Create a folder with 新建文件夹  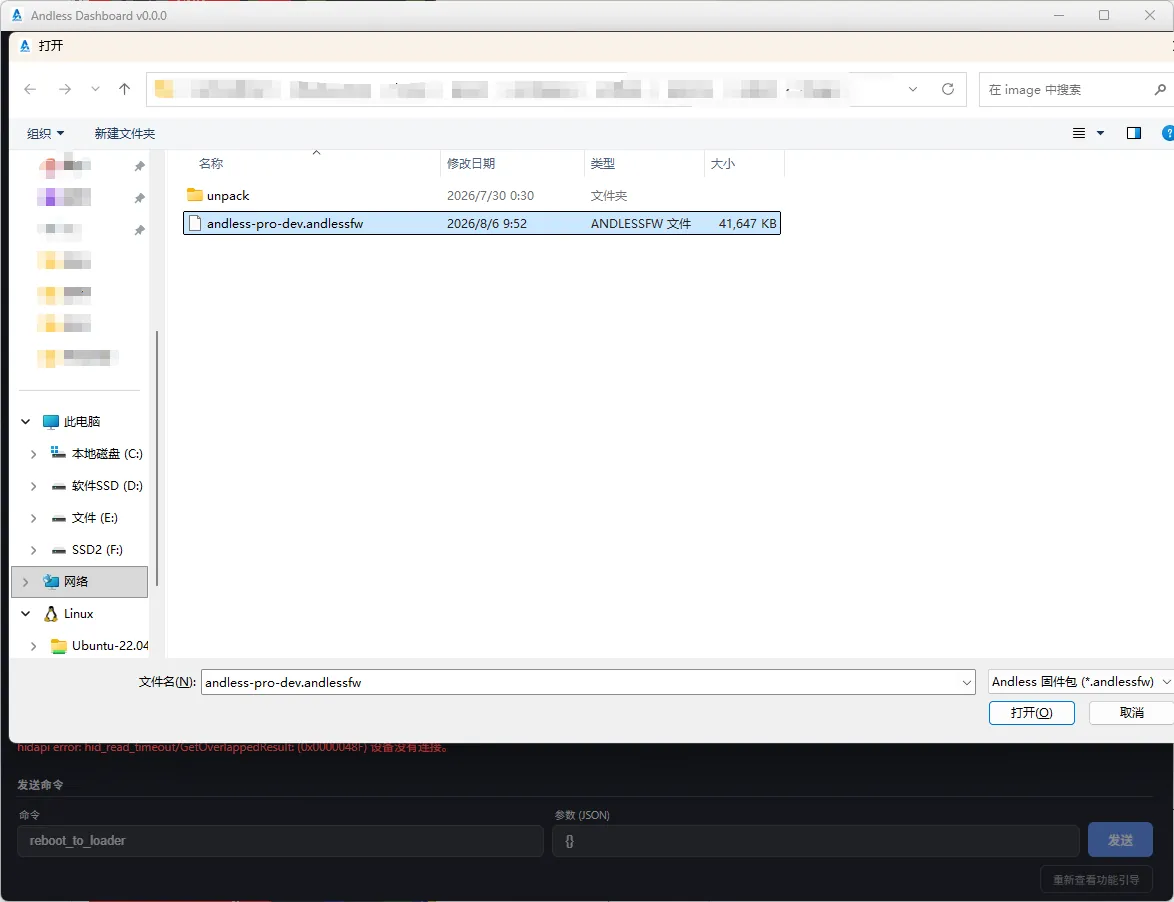point(124,133)
